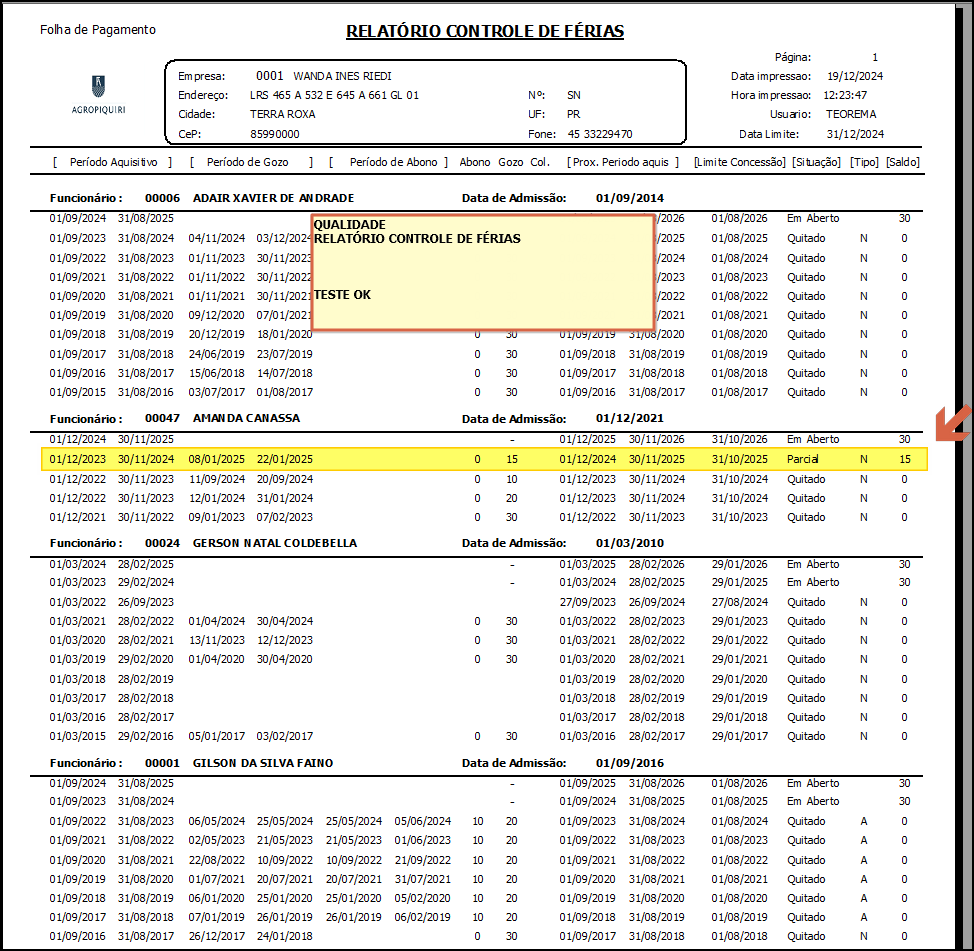This screenshot has height=951, width=974.
Task: Click the Situação column header
Action: pyautogui.click(x=816, y=162)
